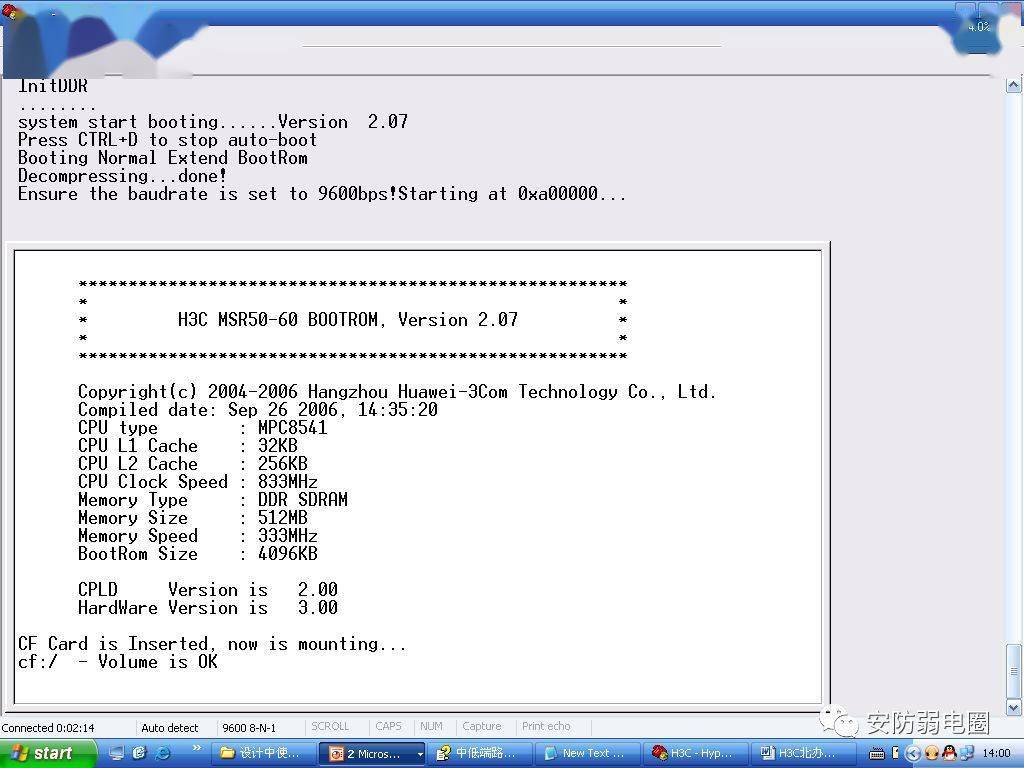Screen dimensions: 1024x768
Task: Expand the quick launch overflow chevron
Action: (197, 748)
